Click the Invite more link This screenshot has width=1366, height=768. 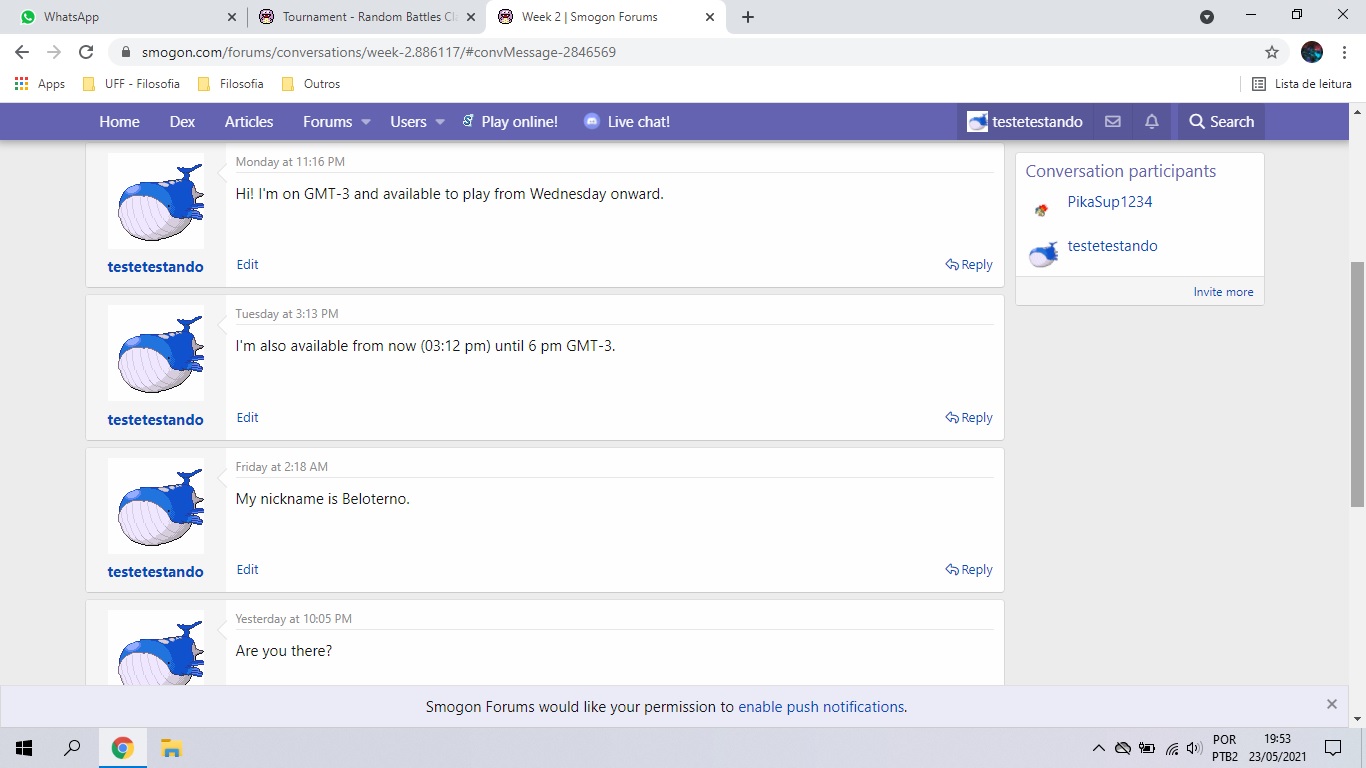click(1222, 292)
